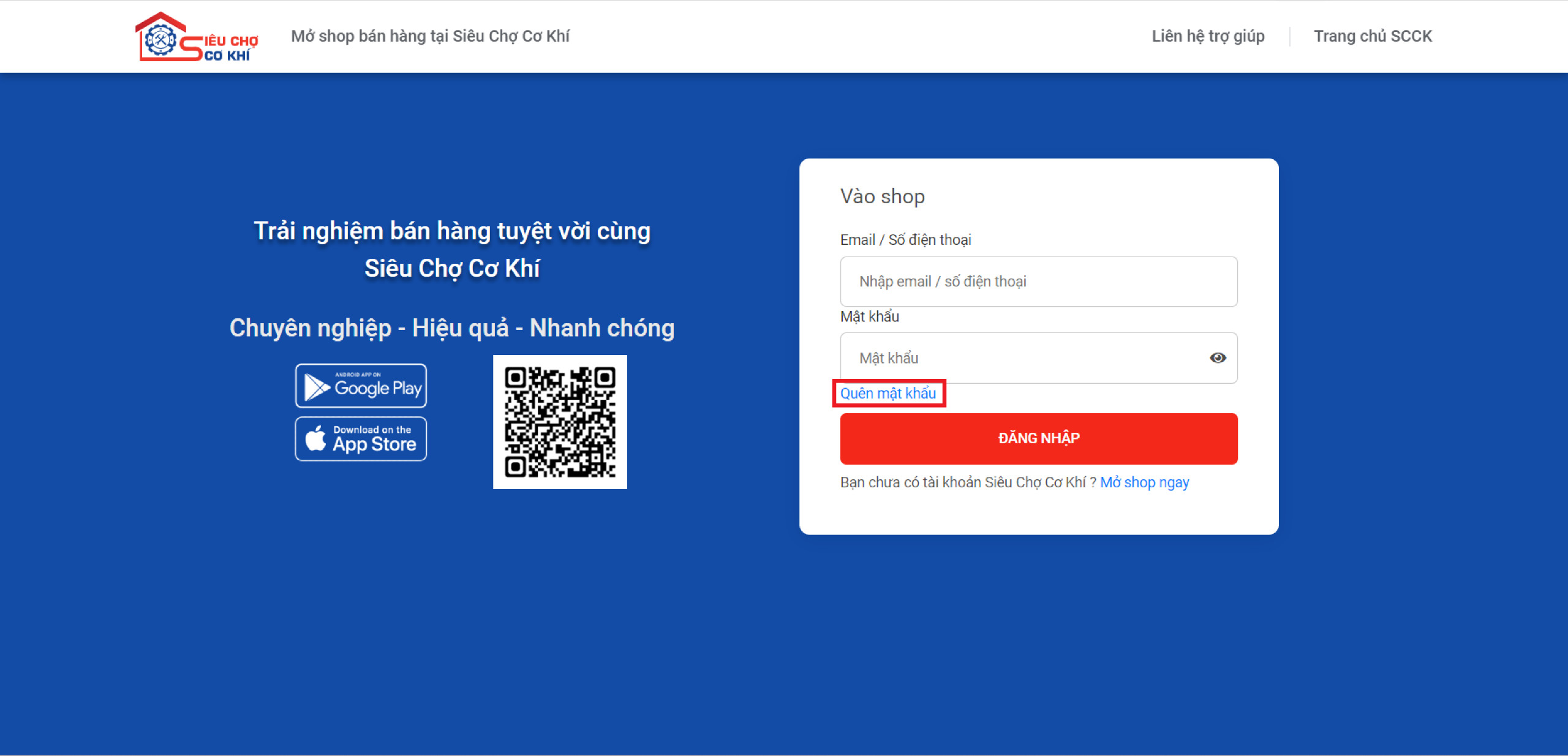Open the Google Play download badge

coord(361,386)
